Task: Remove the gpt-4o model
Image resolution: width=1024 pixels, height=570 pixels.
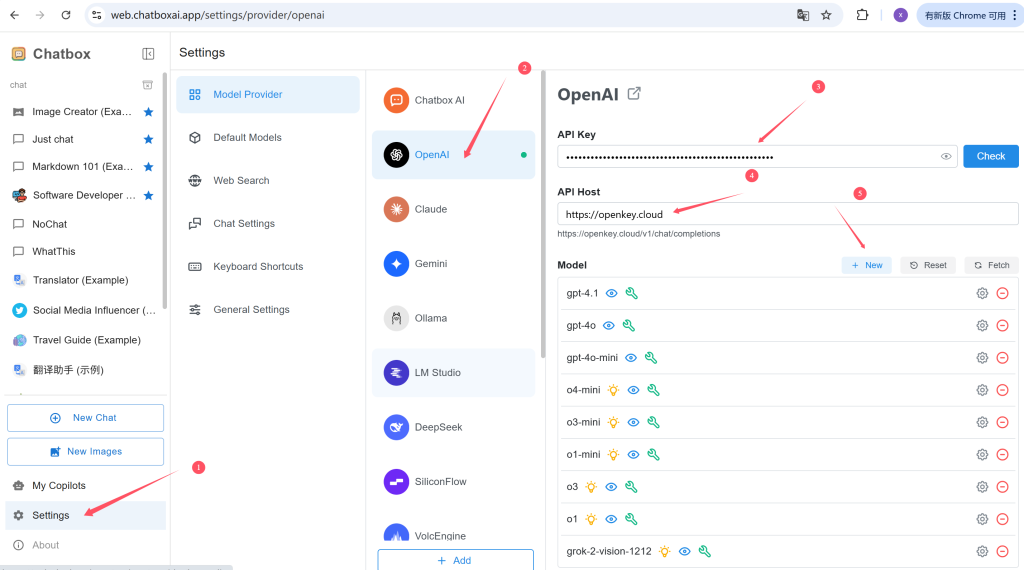Action: [1002, 325]
